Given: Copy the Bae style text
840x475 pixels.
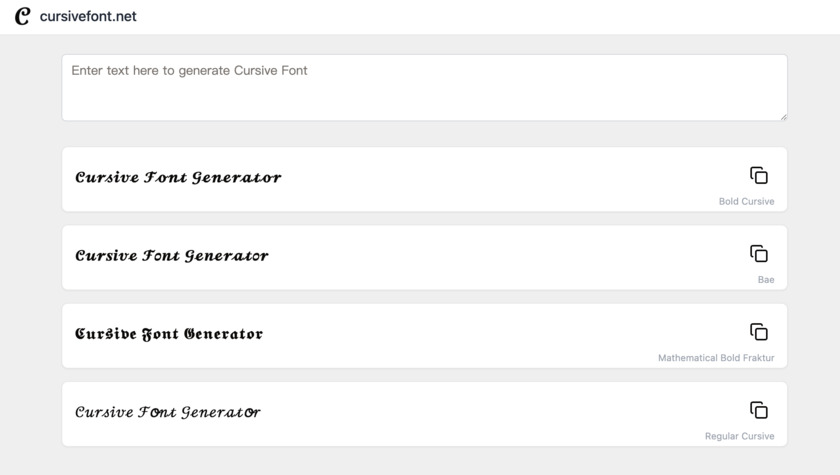Looking at the screenshot, I should click(759, 254).
